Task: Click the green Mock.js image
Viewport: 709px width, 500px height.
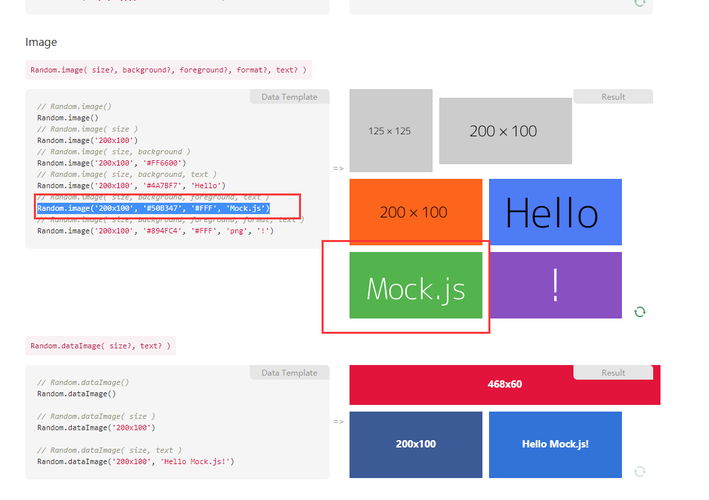Action: pos(415,286)
